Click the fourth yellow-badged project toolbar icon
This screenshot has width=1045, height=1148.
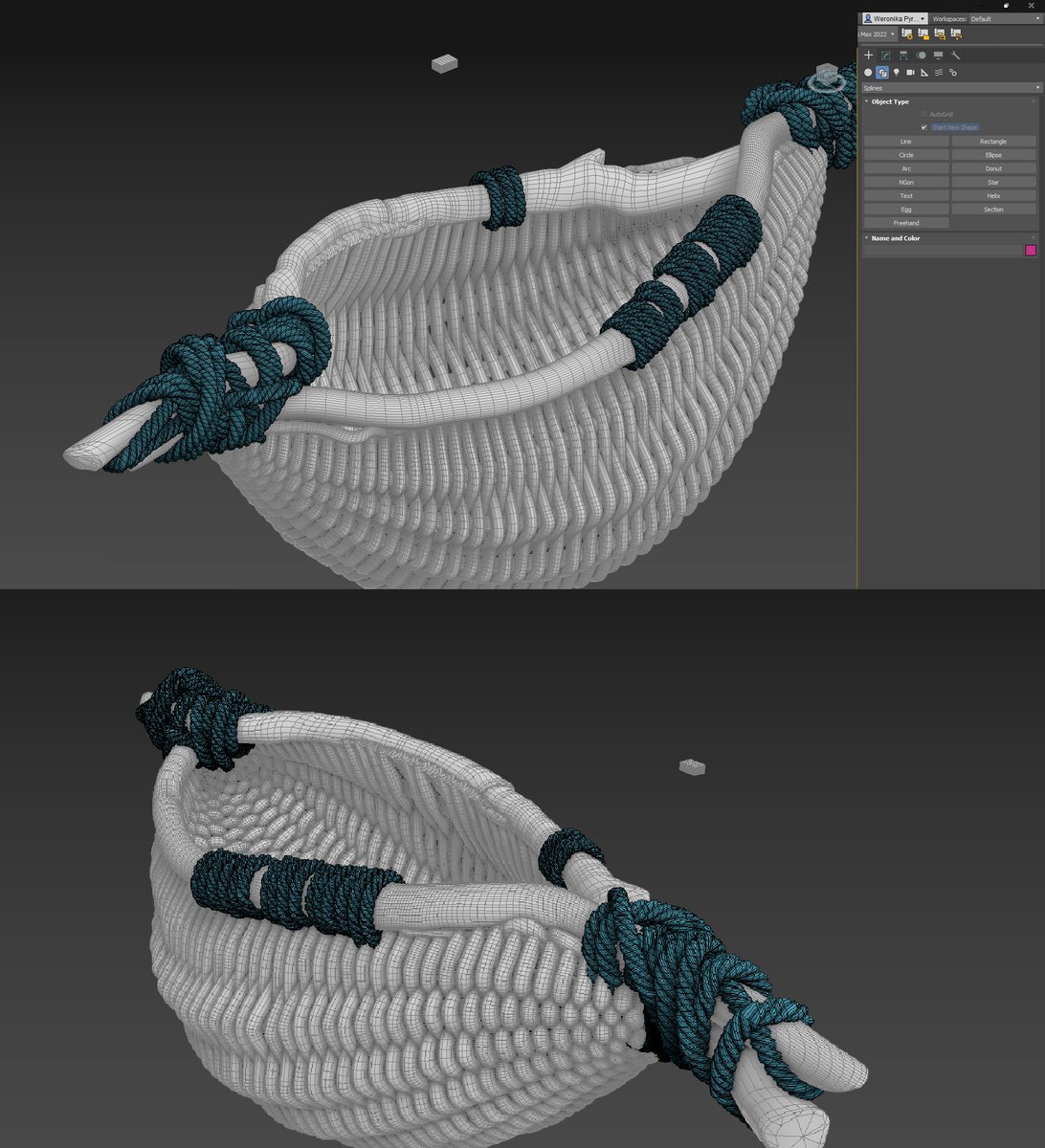pos(956,34)
